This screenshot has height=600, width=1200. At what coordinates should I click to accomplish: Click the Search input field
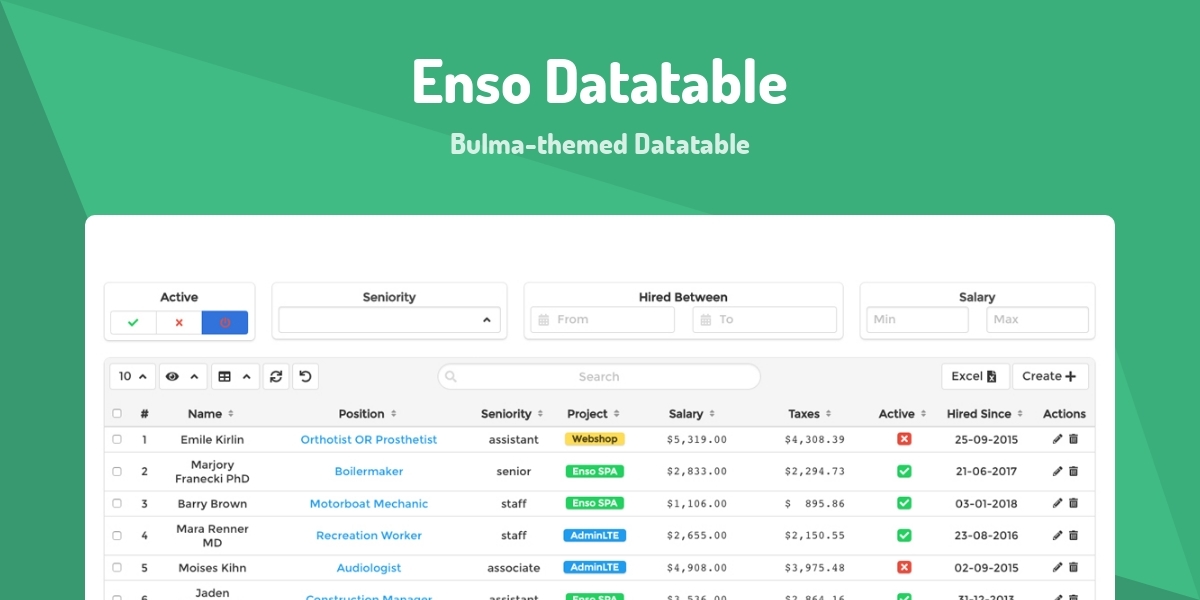tap(598, 377)
